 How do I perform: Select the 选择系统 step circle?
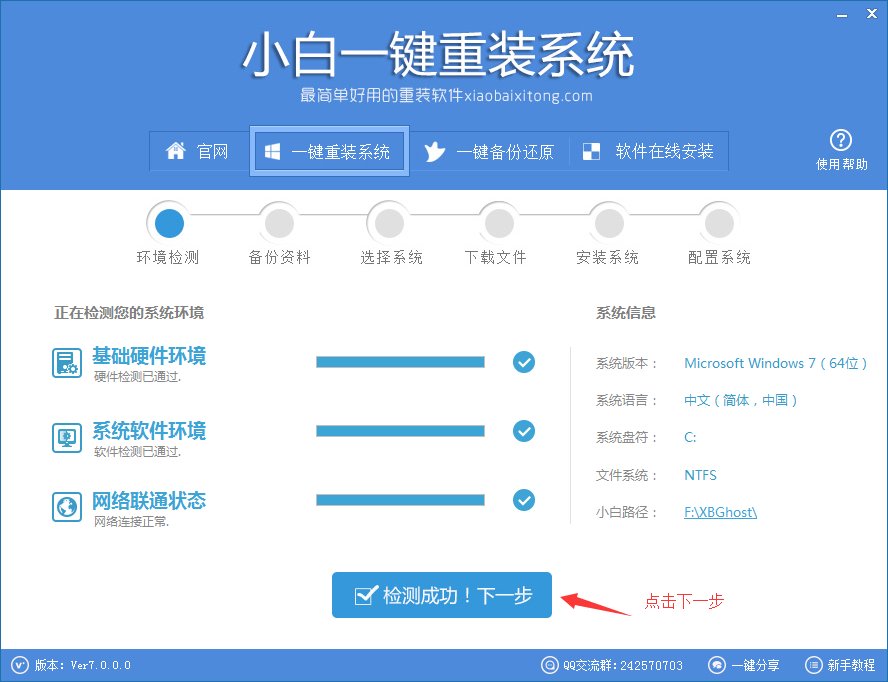(388, 223)
